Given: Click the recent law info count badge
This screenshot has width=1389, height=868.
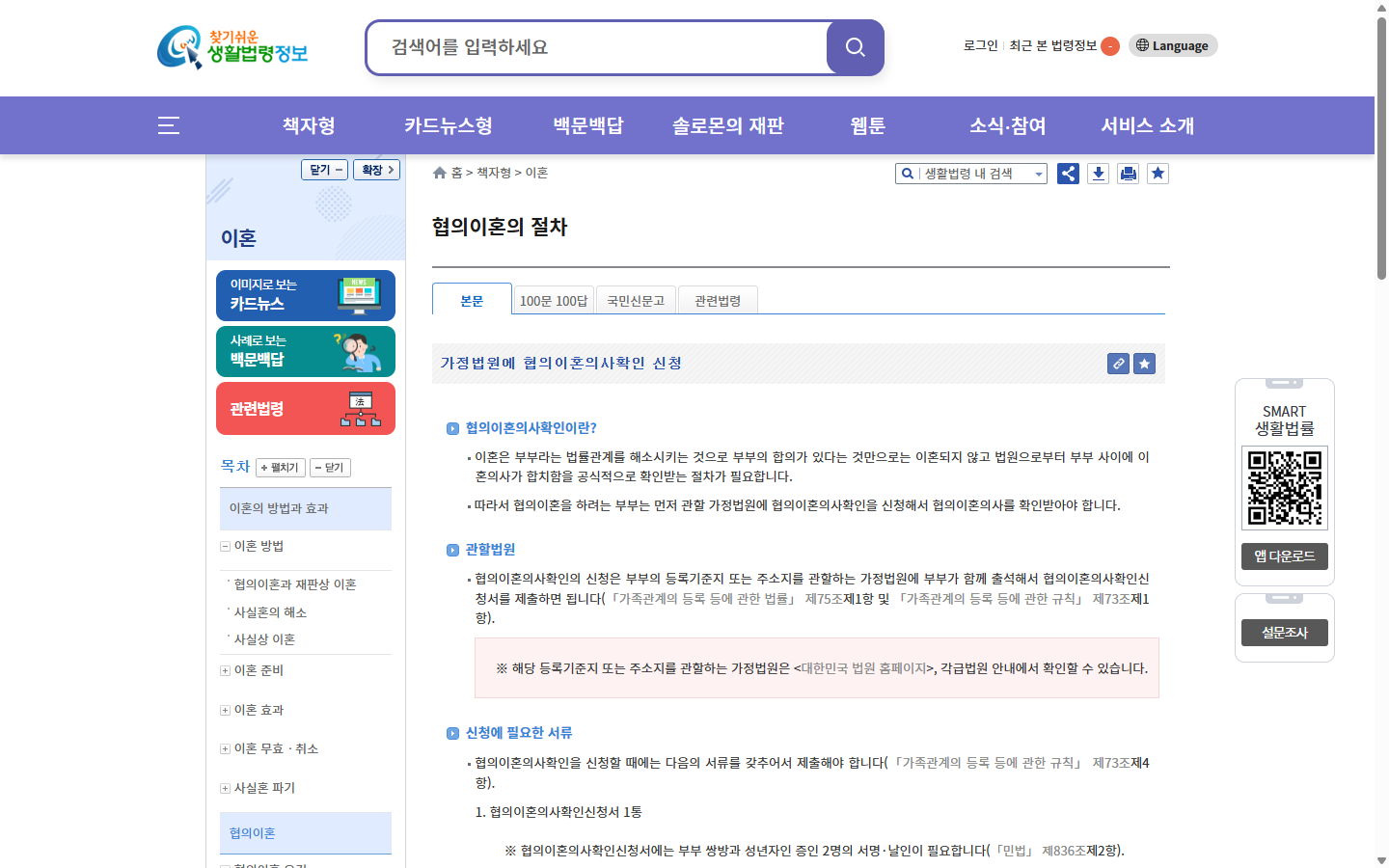Looking at the screenshot, I should click(x=1110, y=45).
